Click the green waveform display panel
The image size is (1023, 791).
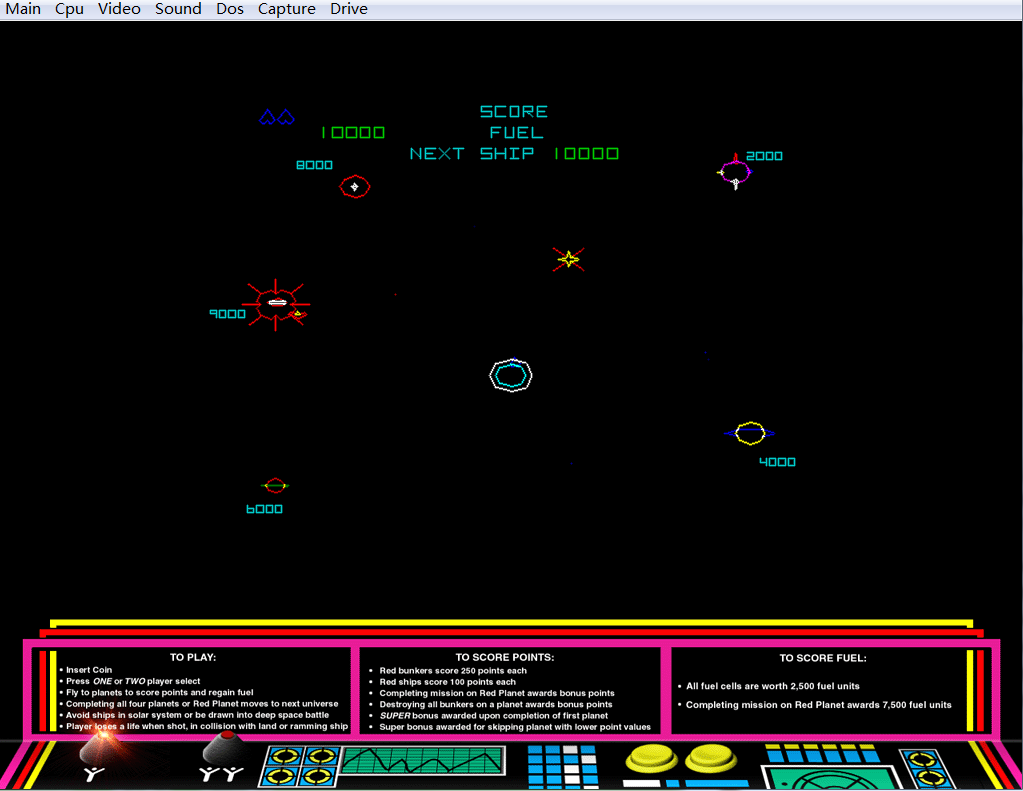tap(423, 761)
